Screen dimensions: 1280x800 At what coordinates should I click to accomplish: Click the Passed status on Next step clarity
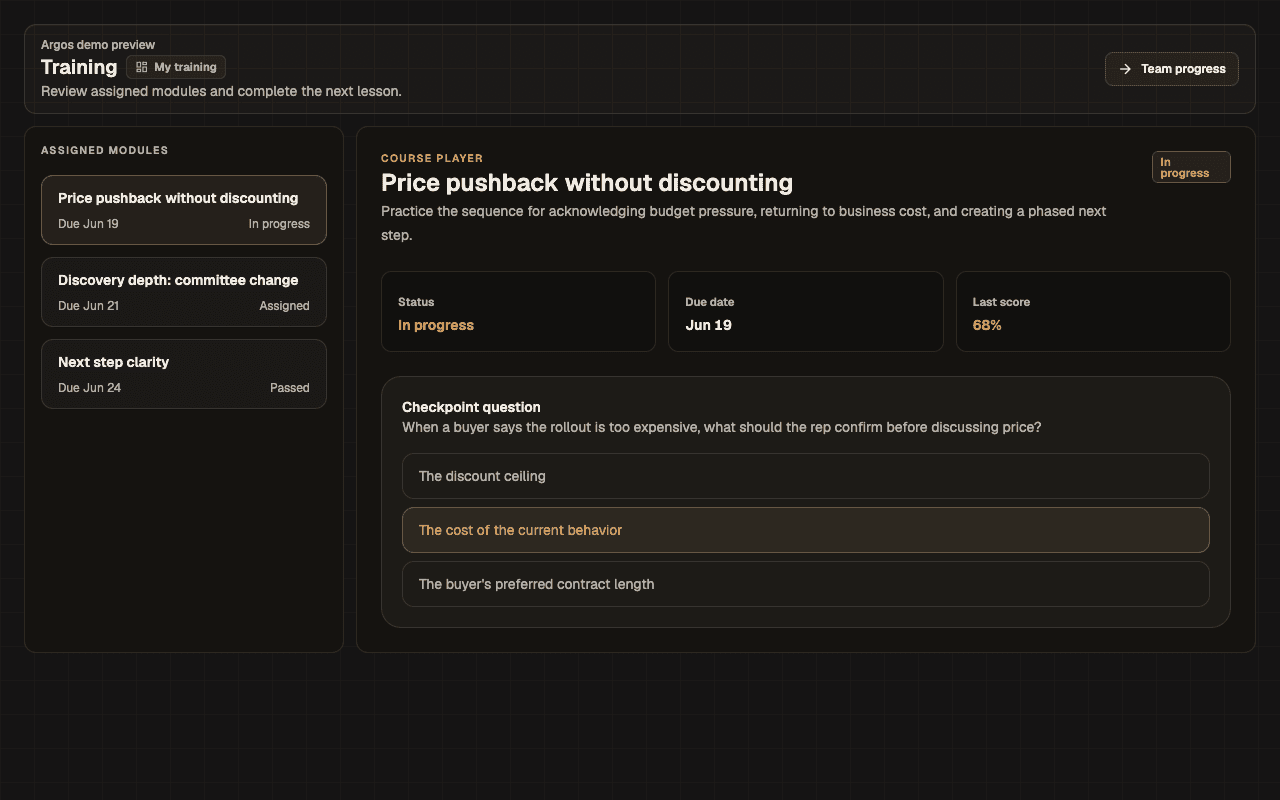[289, 388]
